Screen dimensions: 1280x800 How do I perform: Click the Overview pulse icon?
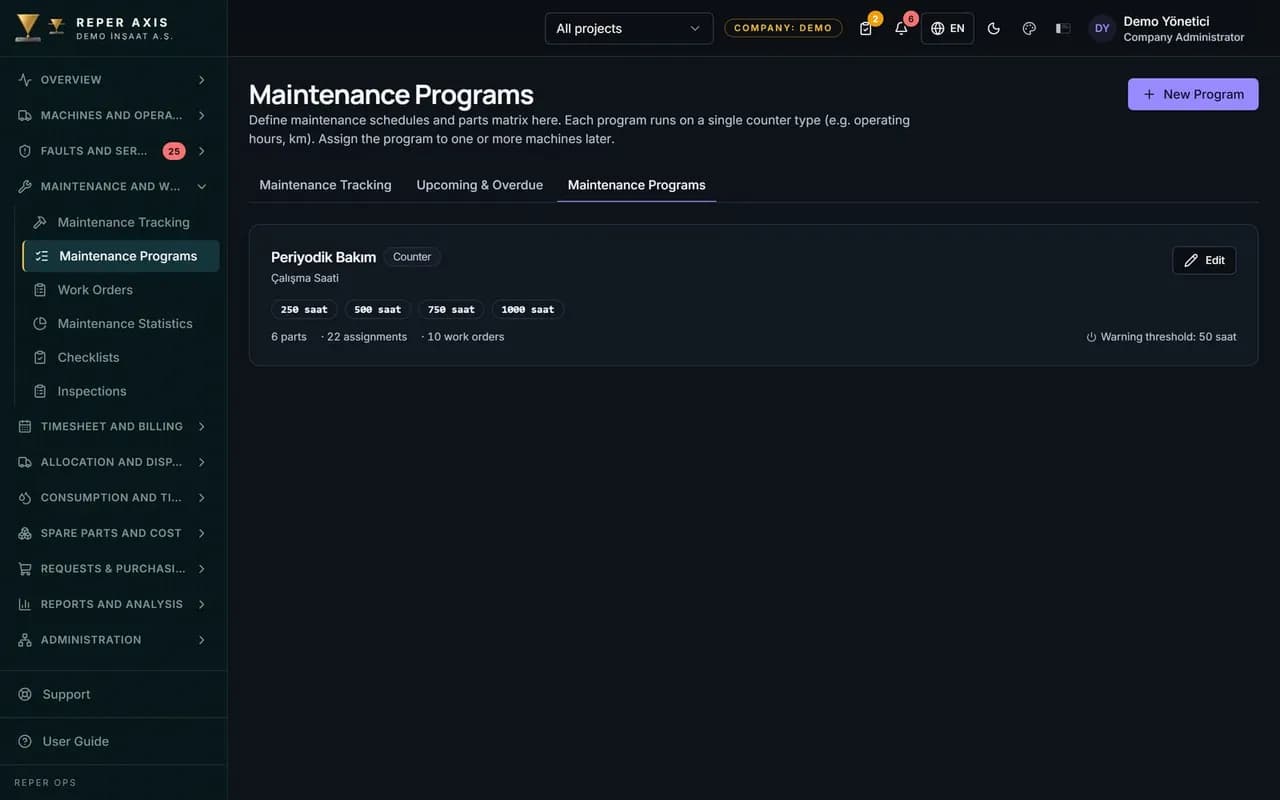pyautogui.click(x=25, y=80)
